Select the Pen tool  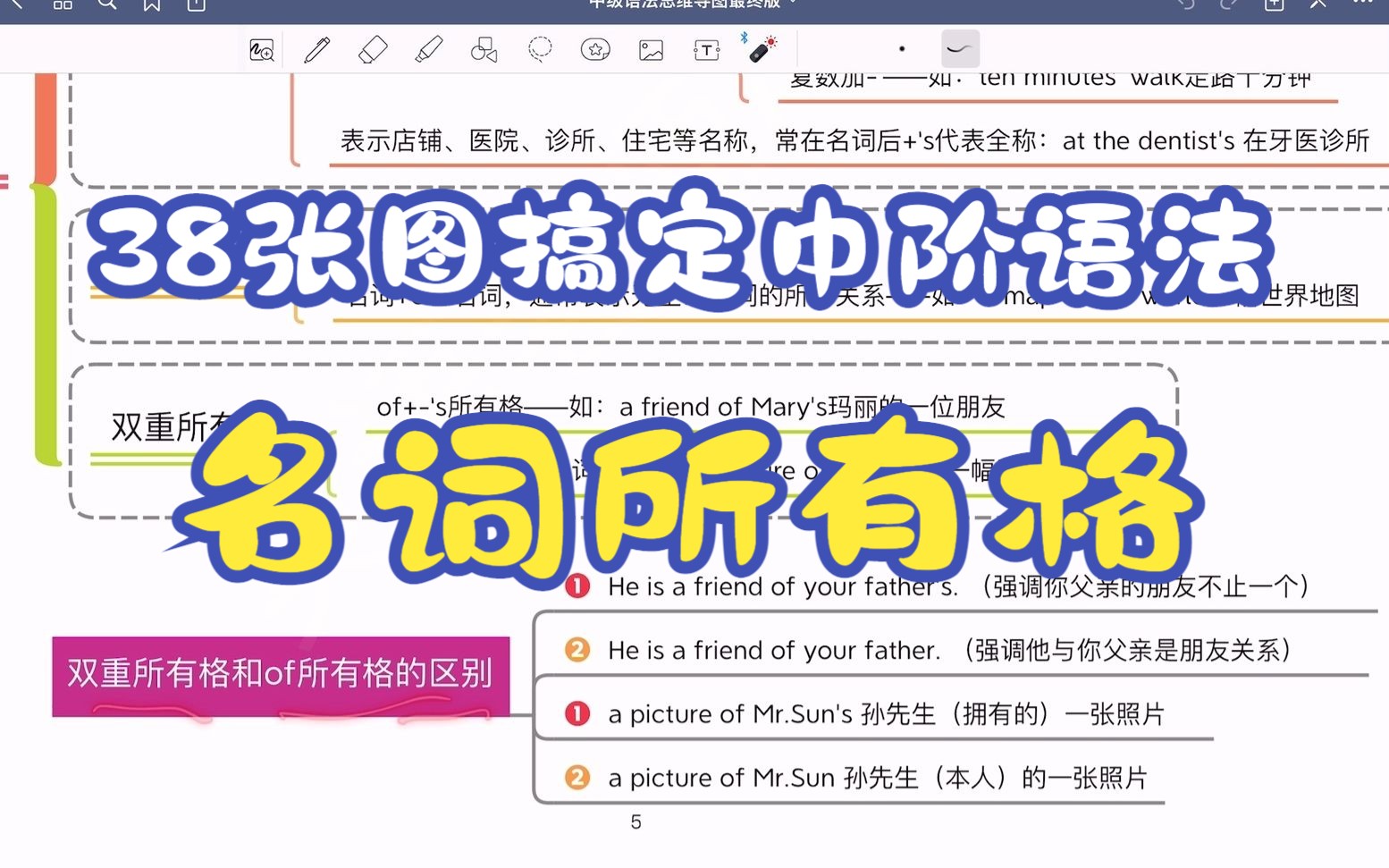[317, 50]
